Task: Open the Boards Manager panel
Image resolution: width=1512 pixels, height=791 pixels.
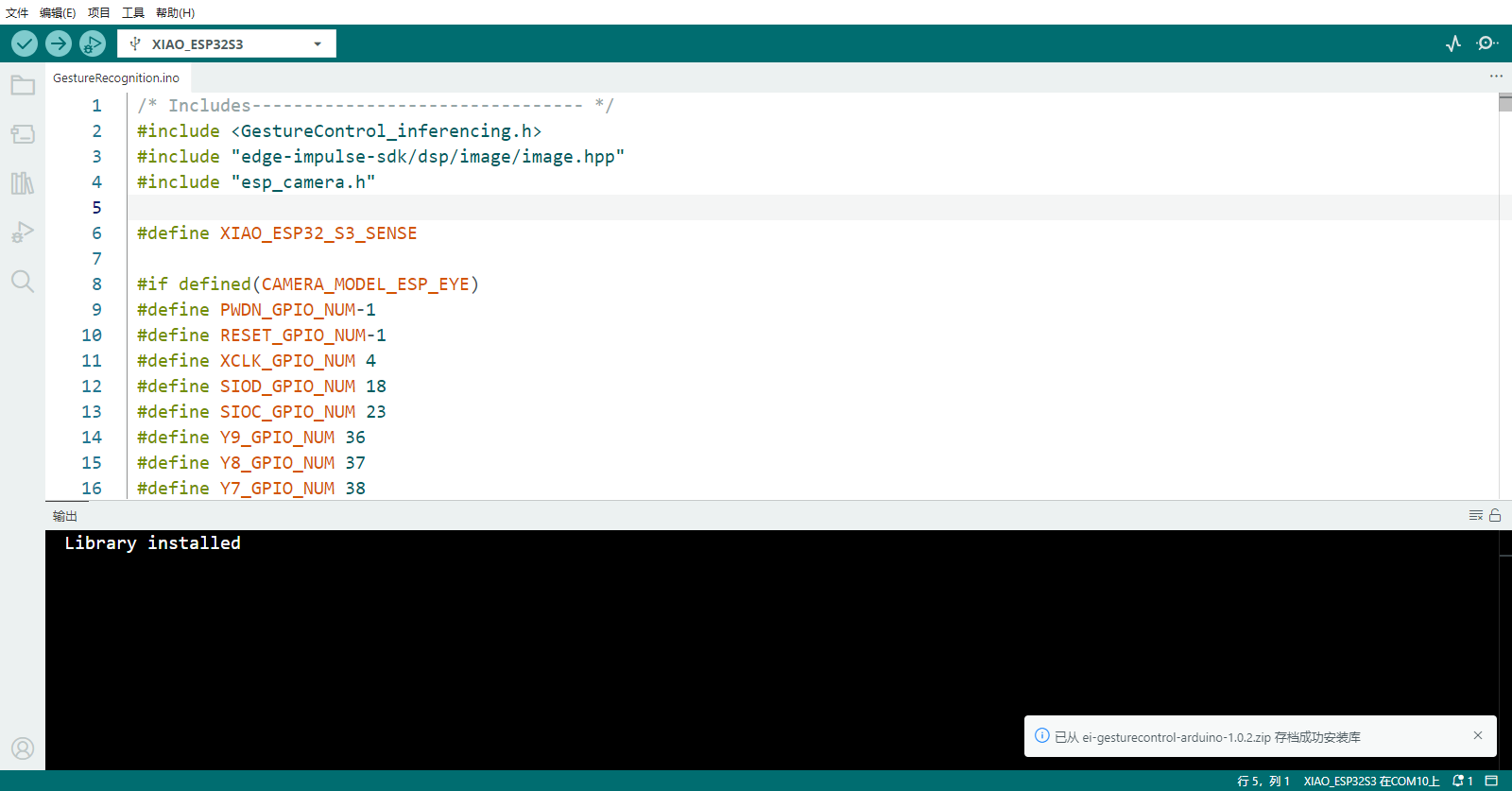Action: pyautogui.click(x=23, y=134)
